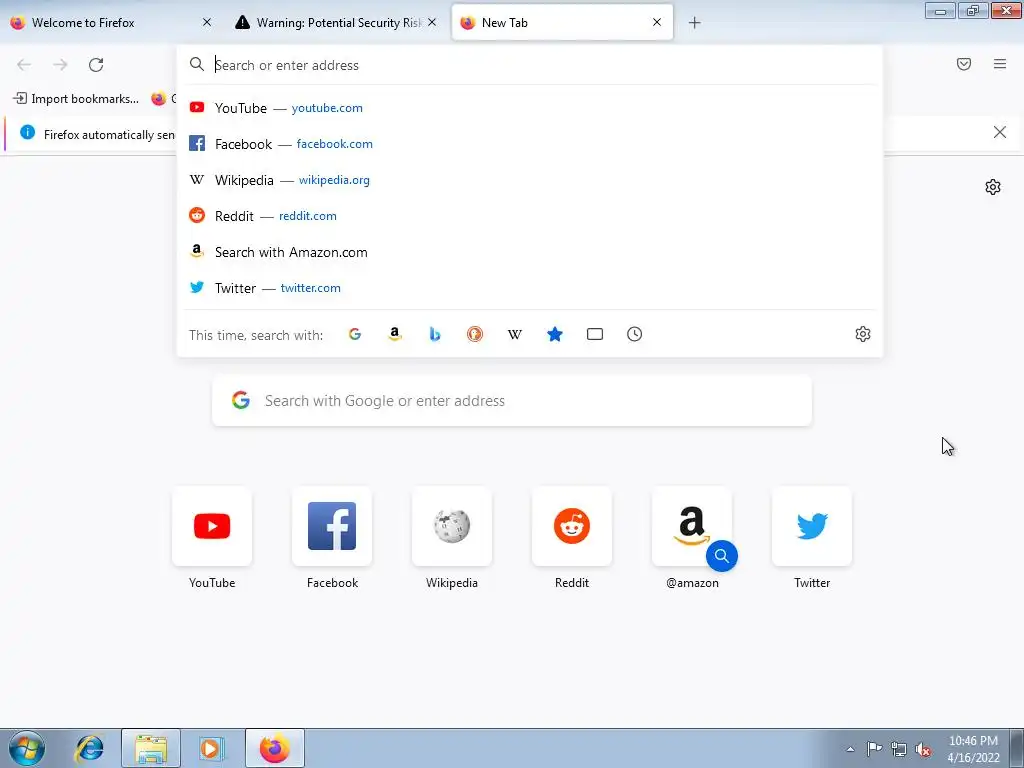Search history using the clock icon
1024x768 pixels.
coord(635,334)
